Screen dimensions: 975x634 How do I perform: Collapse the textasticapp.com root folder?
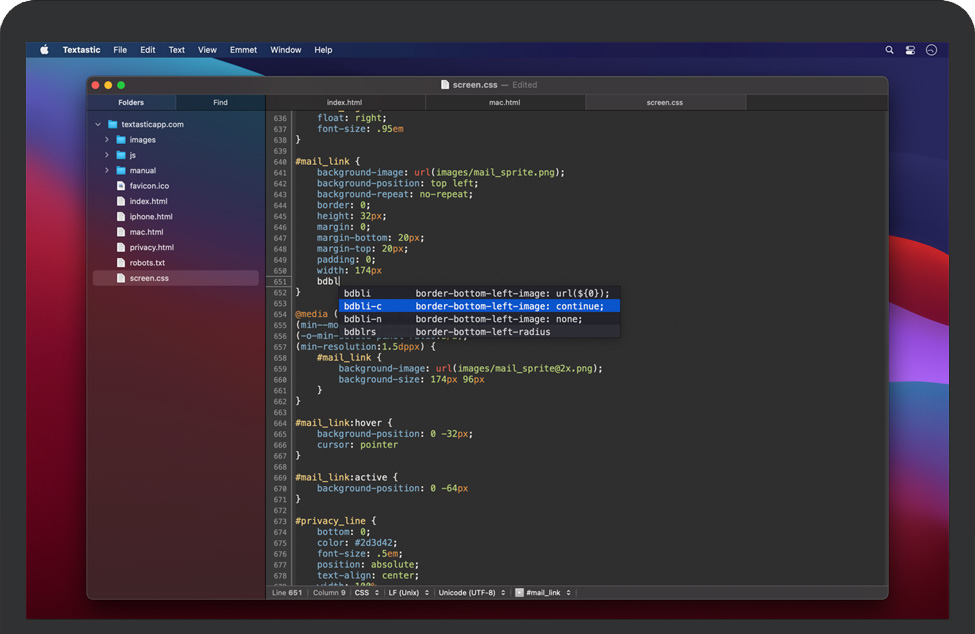point(98,125)
